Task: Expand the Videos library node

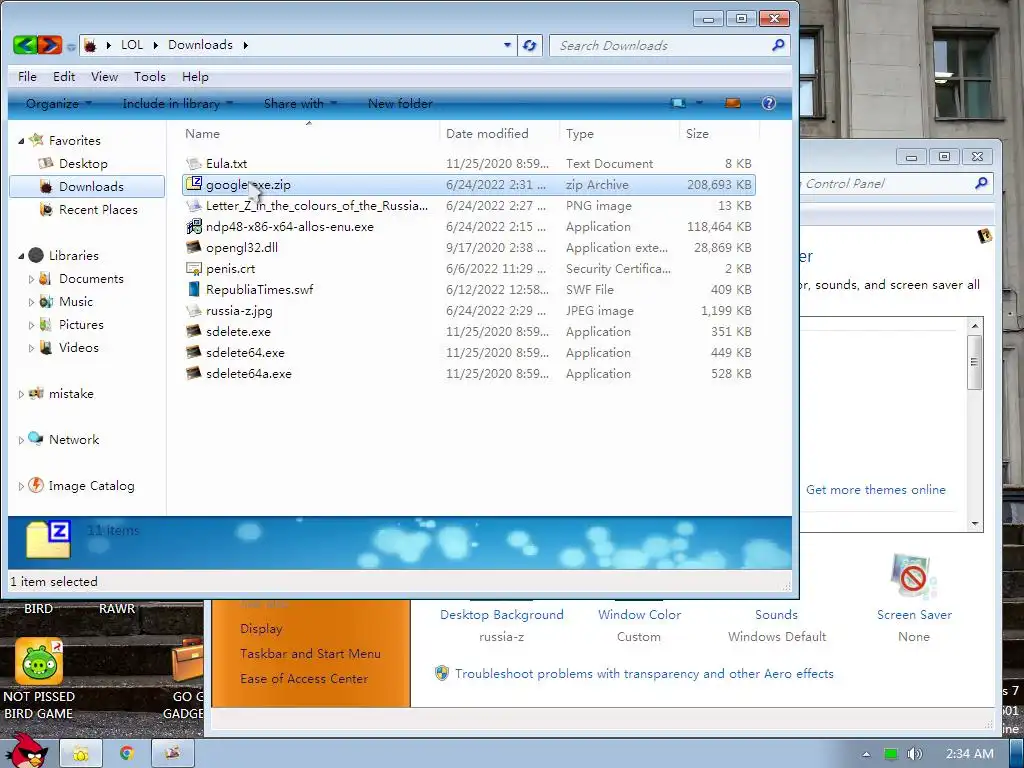Action: tap(31, 348)
